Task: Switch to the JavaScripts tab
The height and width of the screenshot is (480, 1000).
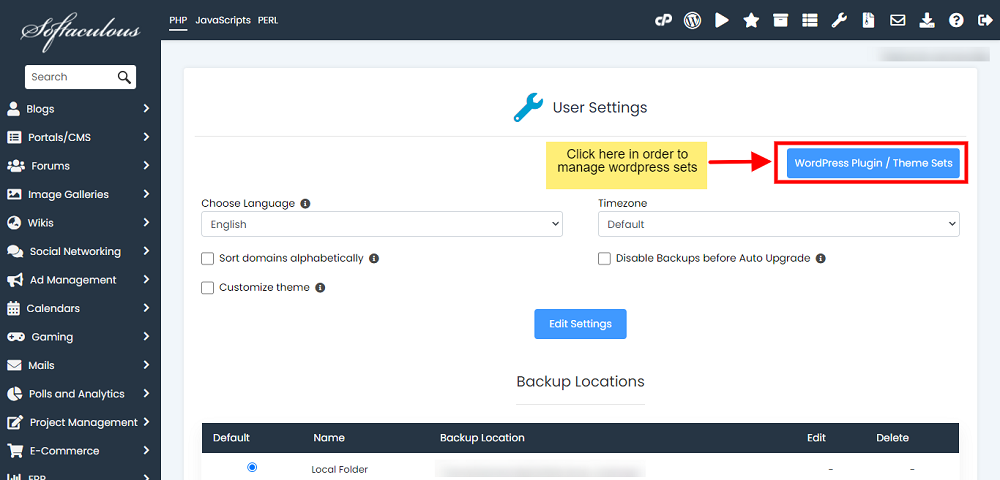Action: point(223,20)
